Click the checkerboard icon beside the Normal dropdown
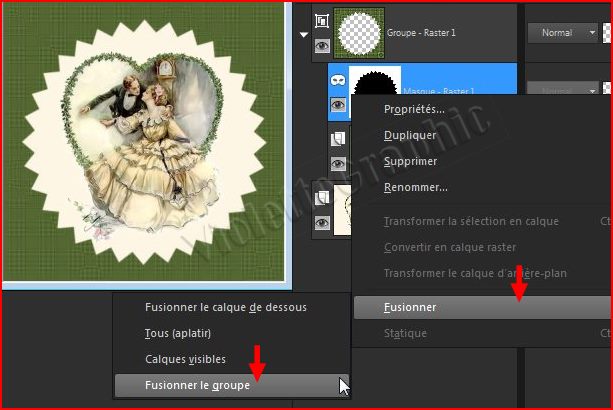The width and height of the screenshot is (613, 410). click(607, 32)
